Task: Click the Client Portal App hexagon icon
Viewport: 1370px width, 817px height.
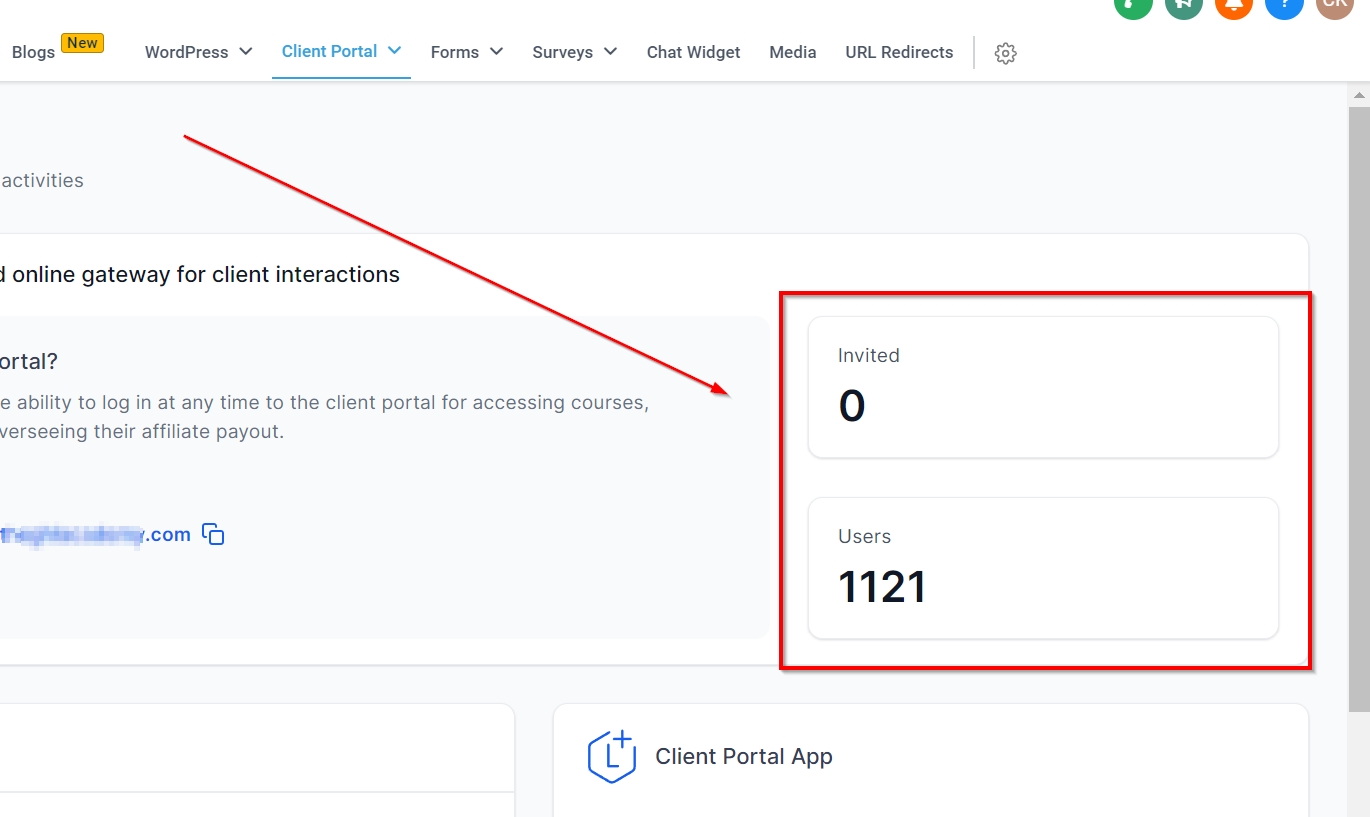Action: coord(612,757)
